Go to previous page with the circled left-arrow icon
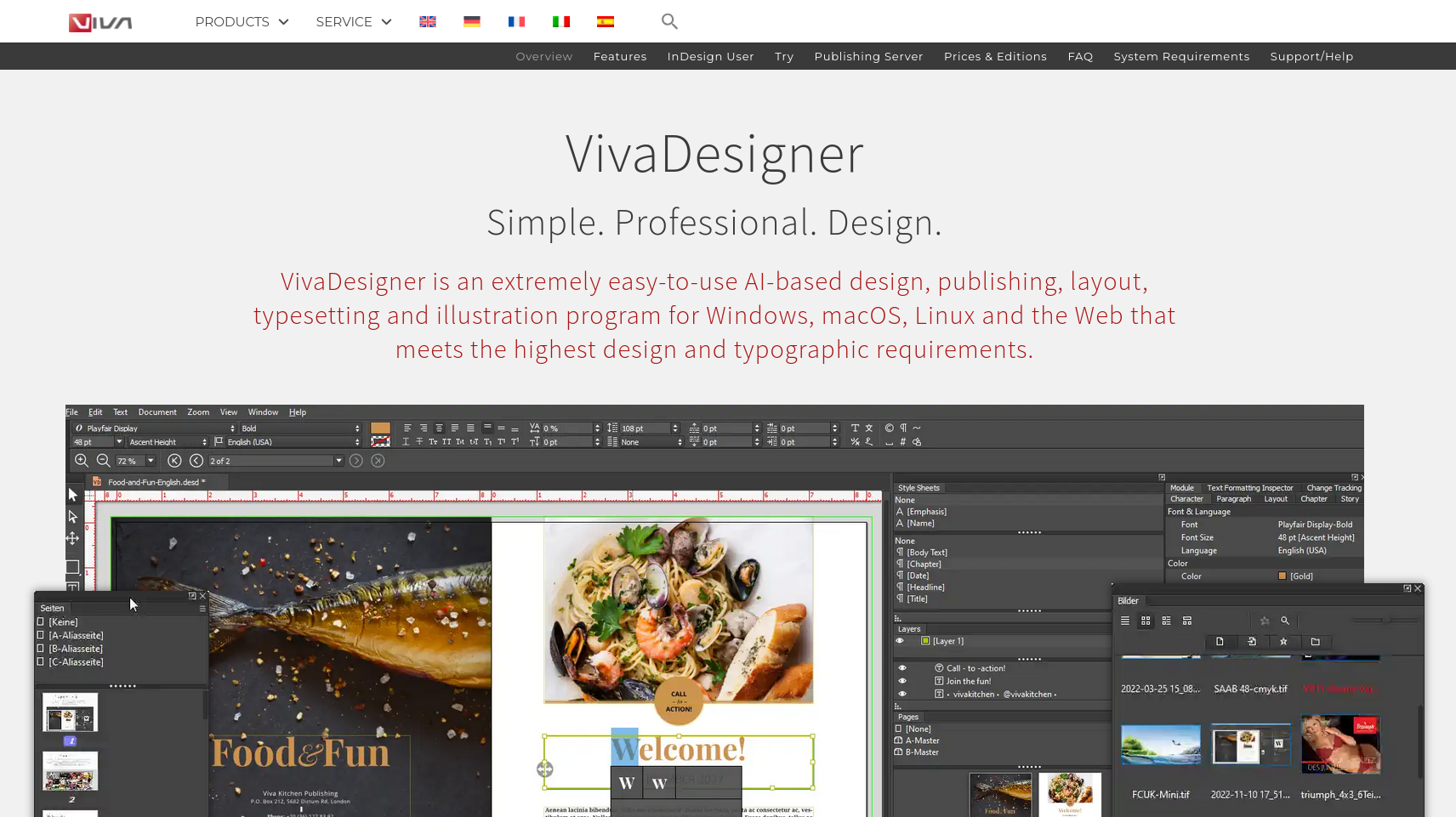The height and width of the screenshot is (817, 1456). 196,461
